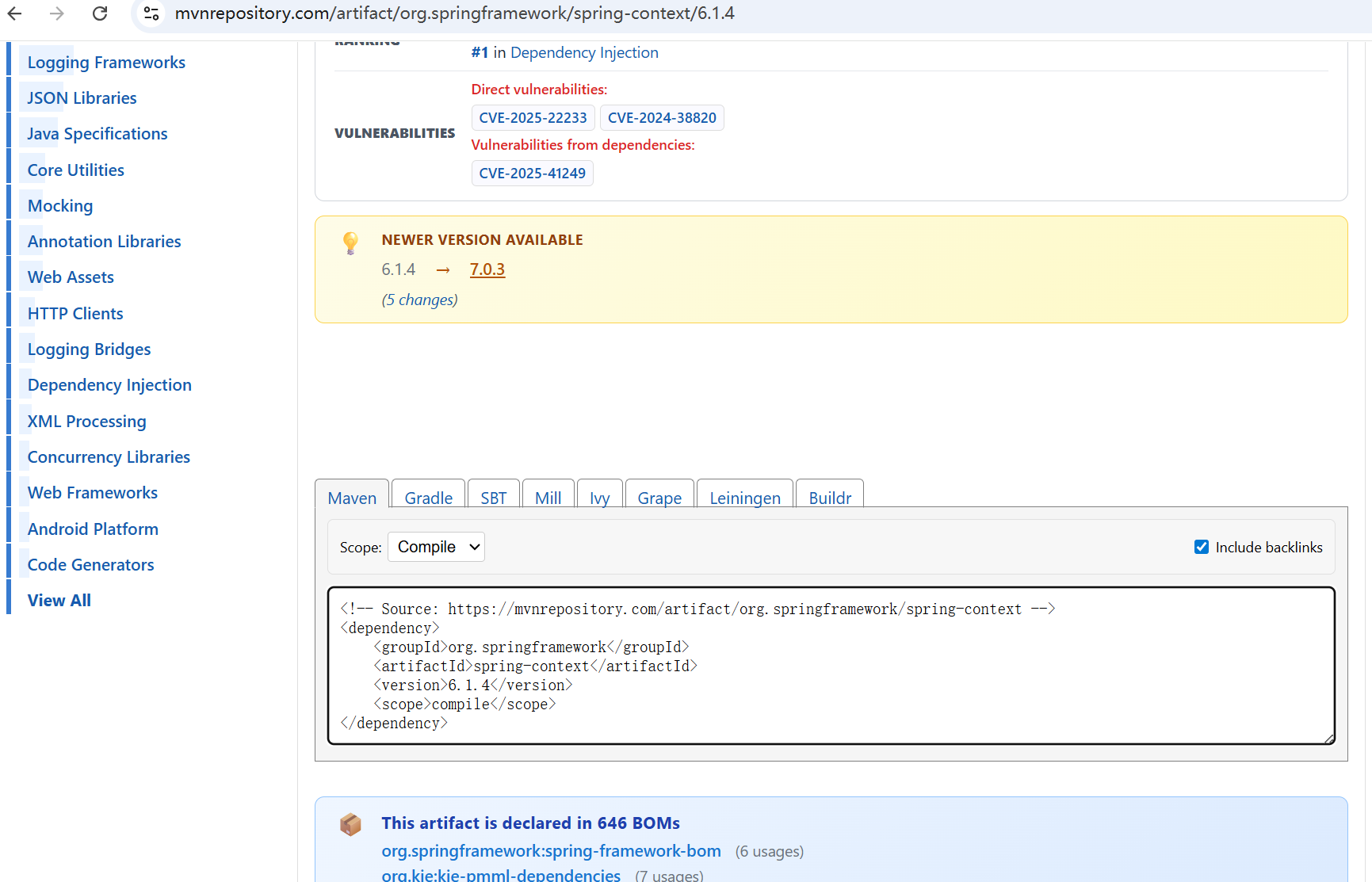
Task: Open XML Processing category in sidebar
Action: pyautogui.click(x=87, y=422)
